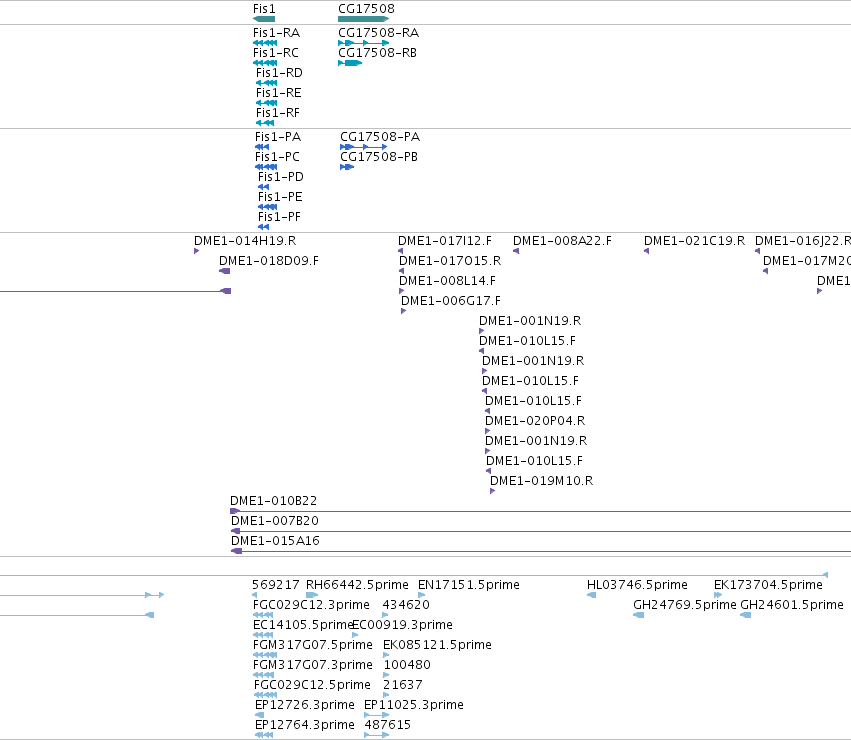Click the Fis1 gene label
This screenshot has width=851, height=740.
click(x=264, y=9)
